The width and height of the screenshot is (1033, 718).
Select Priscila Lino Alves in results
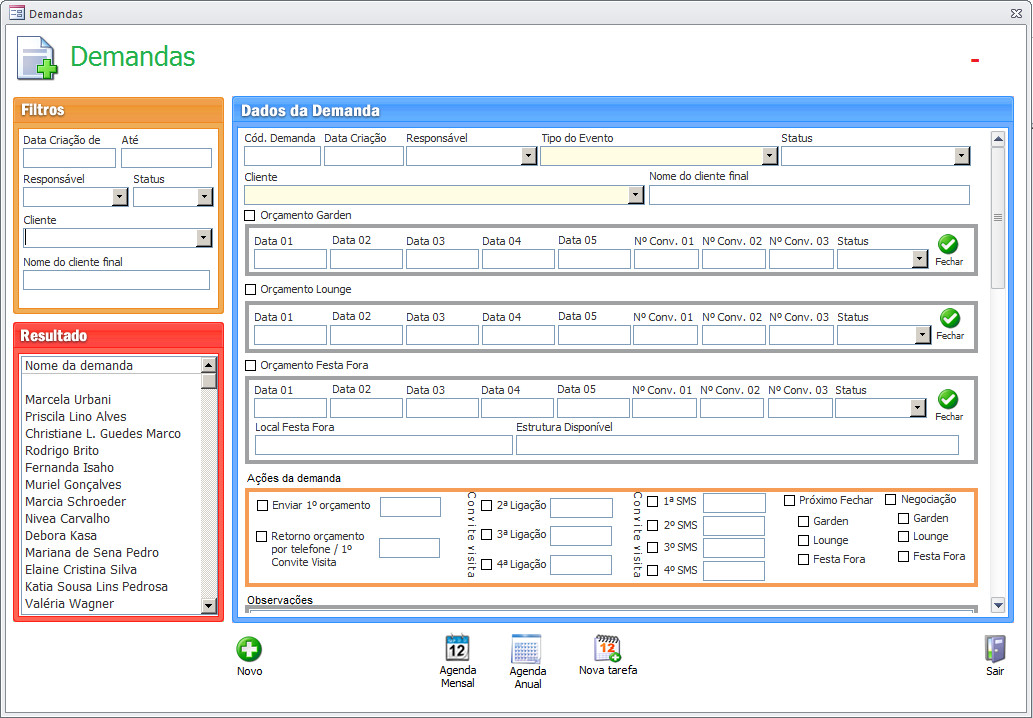coord(76,417)
